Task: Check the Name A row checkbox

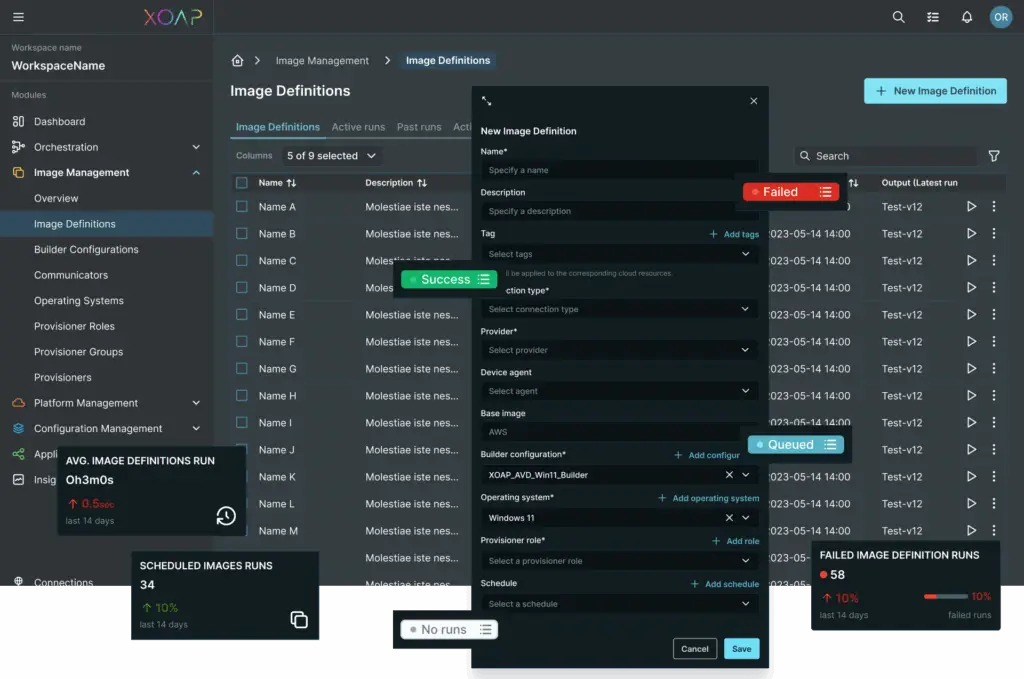Action: pos(242,207)
